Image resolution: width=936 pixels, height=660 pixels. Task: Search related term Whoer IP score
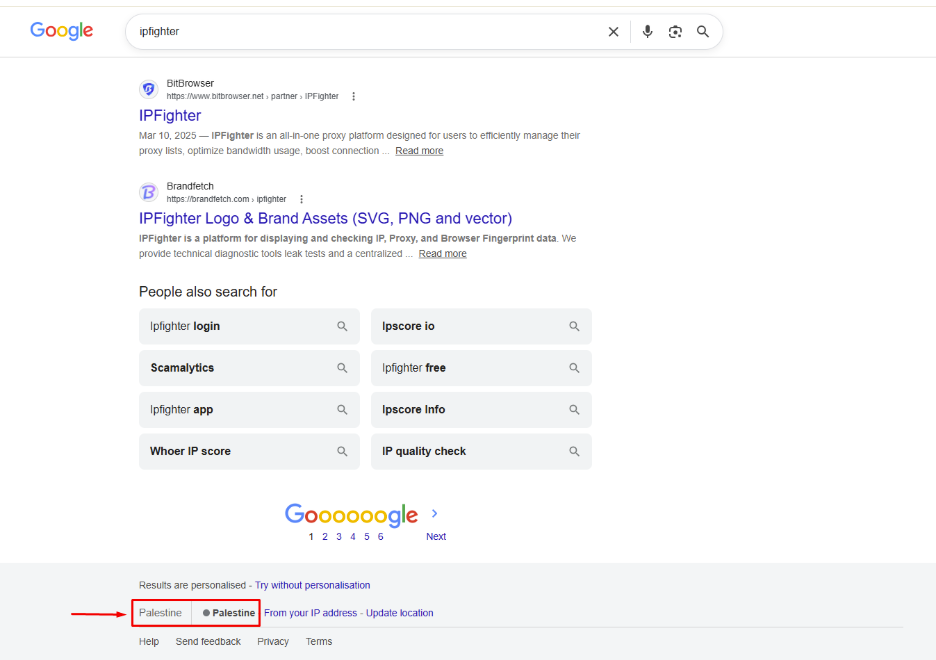click(x=250, y=452)
